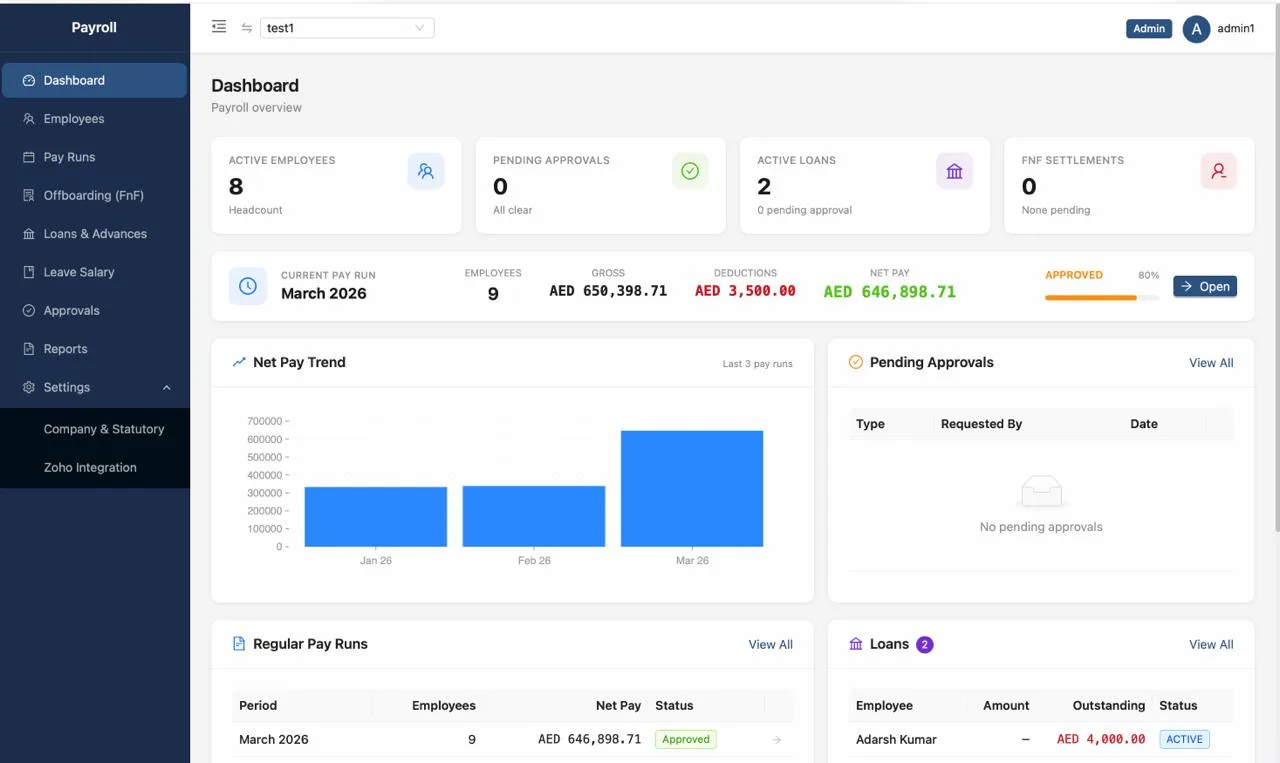
Task: Click the check icon beside Pending Approvals heading
Action: click(856, 362)
